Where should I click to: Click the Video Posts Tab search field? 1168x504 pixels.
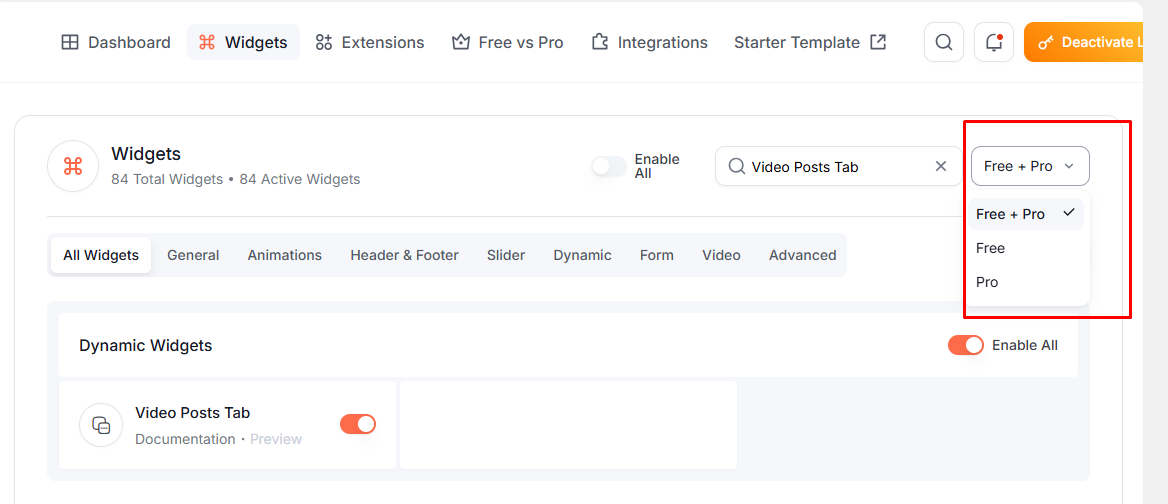click(839, 166)
